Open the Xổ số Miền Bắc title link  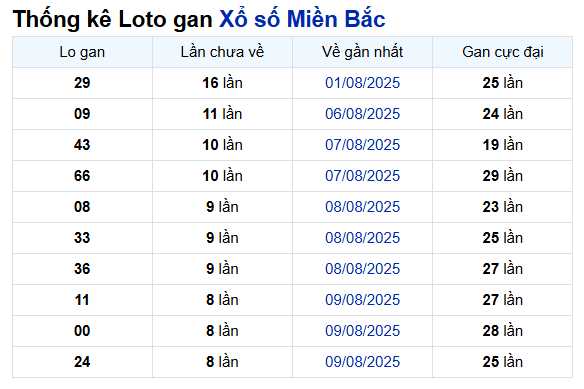302,19
